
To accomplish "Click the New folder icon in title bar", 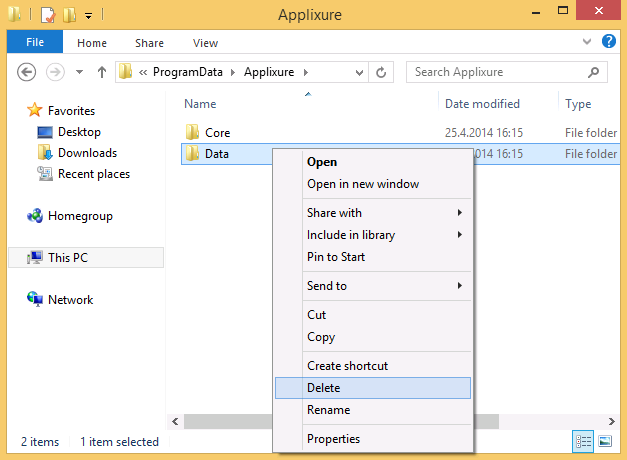I will [70, 15].
